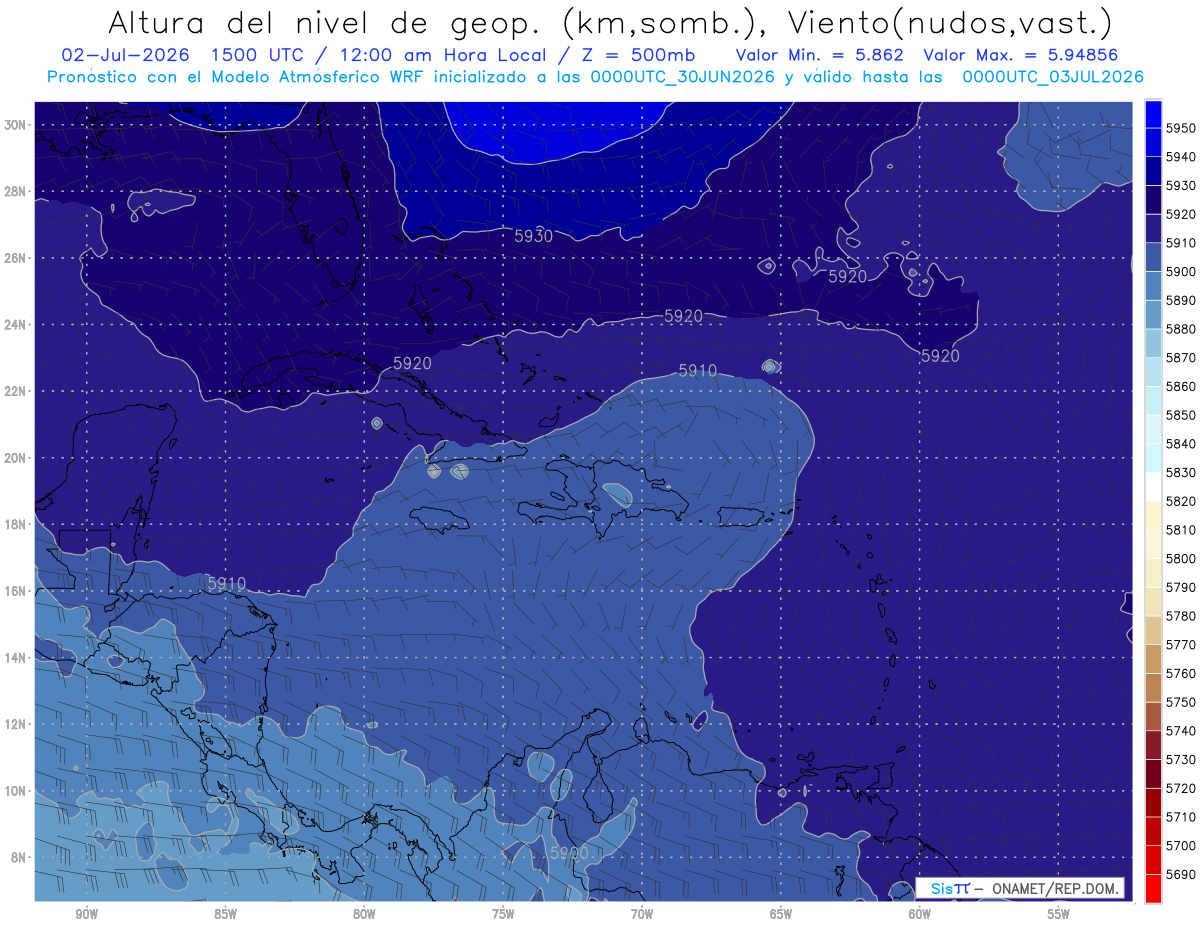Click the 'ONAMET/REP.DOM.' logo box
1200x927 pixels.
tap(1020, 887)
